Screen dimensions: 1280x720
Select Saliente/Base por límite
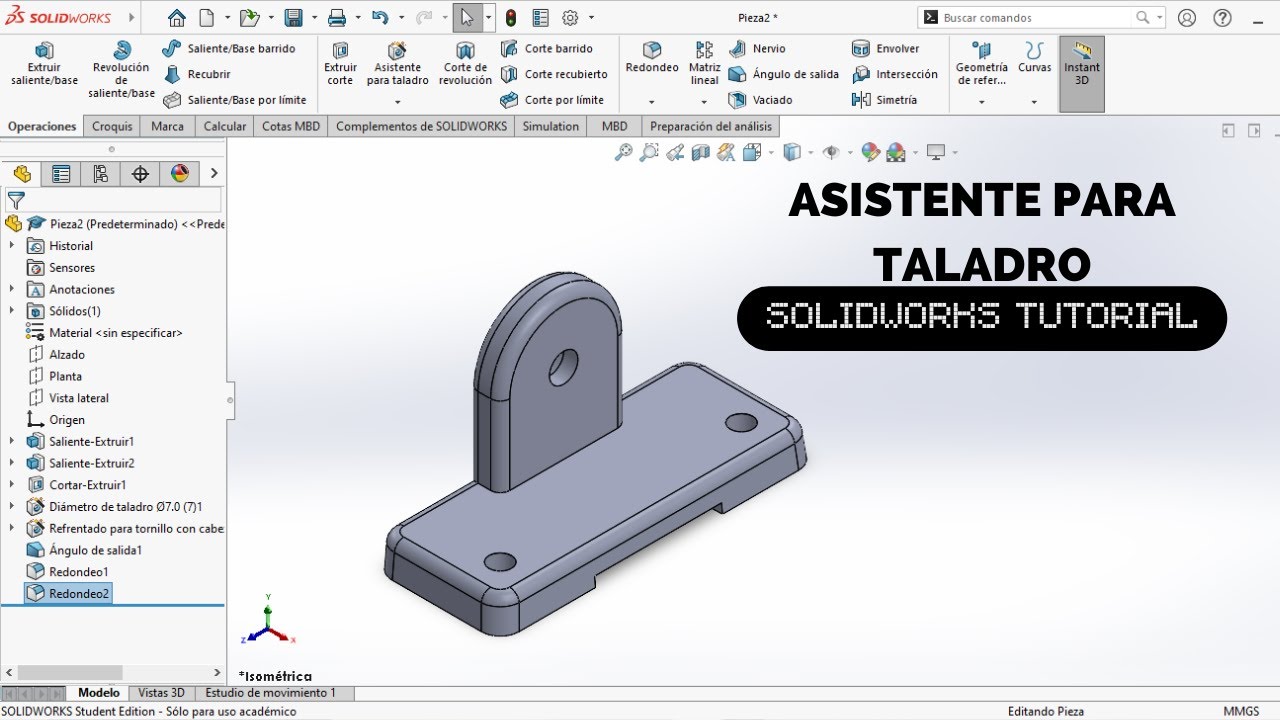pos(234,100)
